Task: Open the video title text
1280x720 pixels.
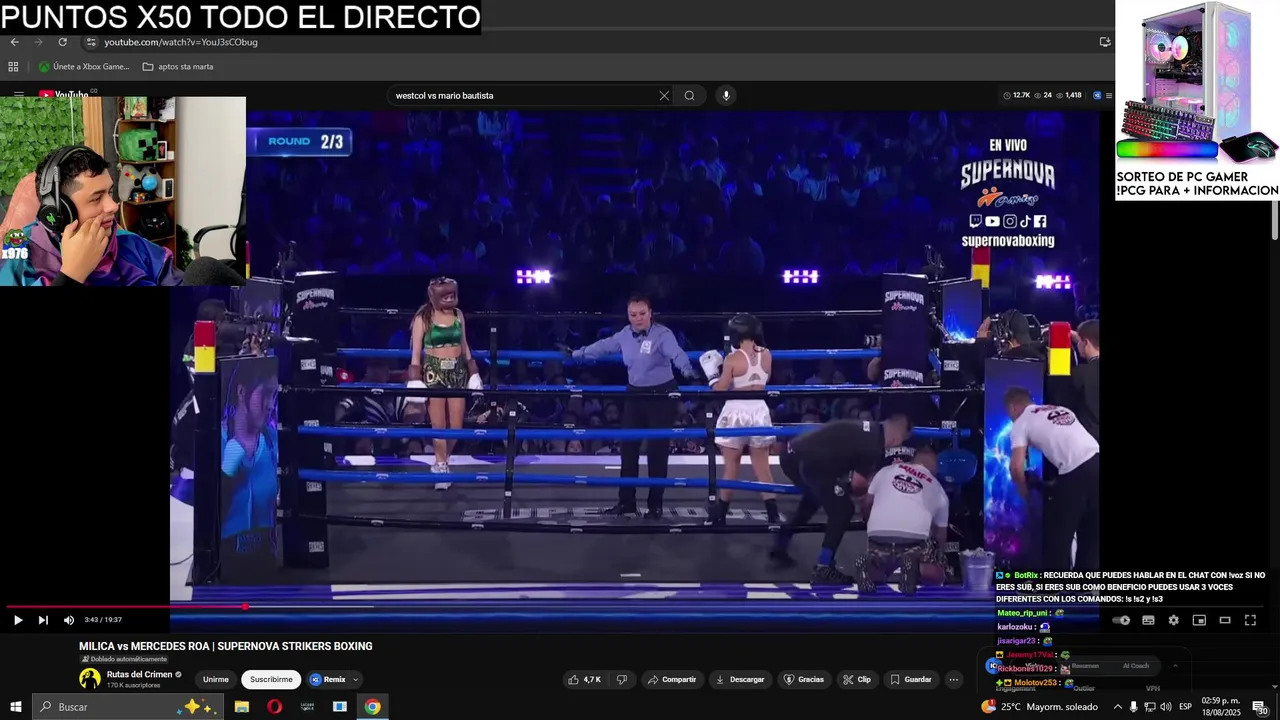Action: [226, 647]
